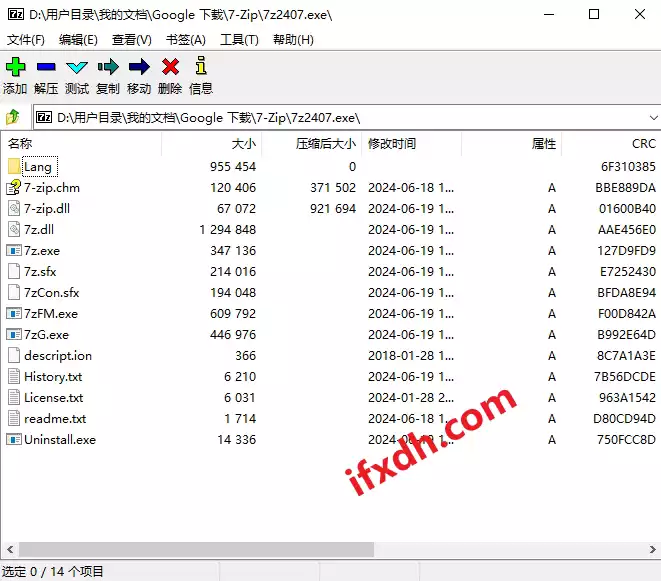Image resolution: width=661 pixels, height=581 pixels.
Task: Click the 7-zip.dll file icon
Action: [x=14, y=208]
